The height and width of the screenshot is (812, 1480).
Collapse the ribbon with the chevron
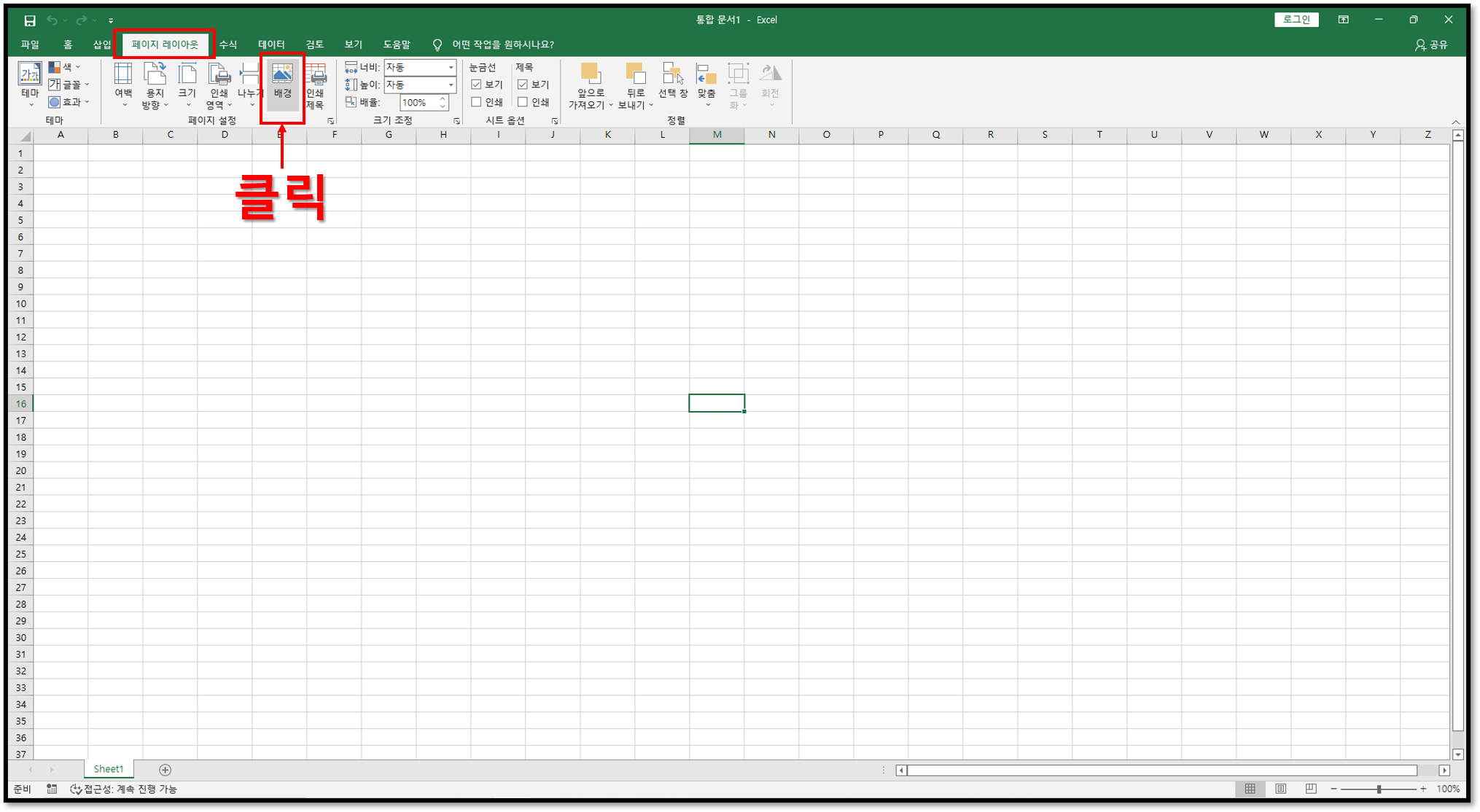1456,122
